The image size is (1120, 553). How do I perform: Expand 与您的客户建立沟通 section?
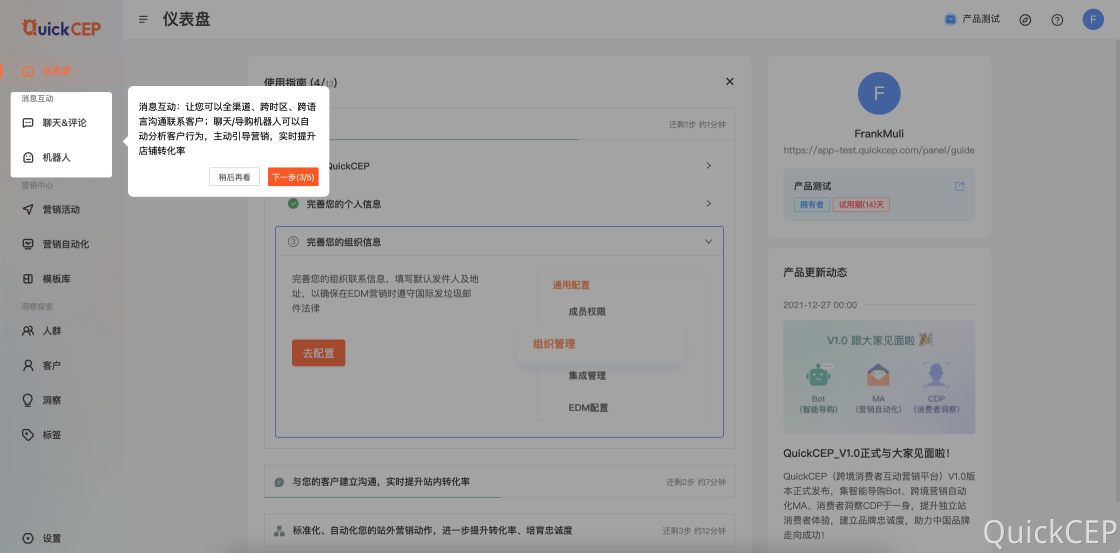(x=499, y=482)
